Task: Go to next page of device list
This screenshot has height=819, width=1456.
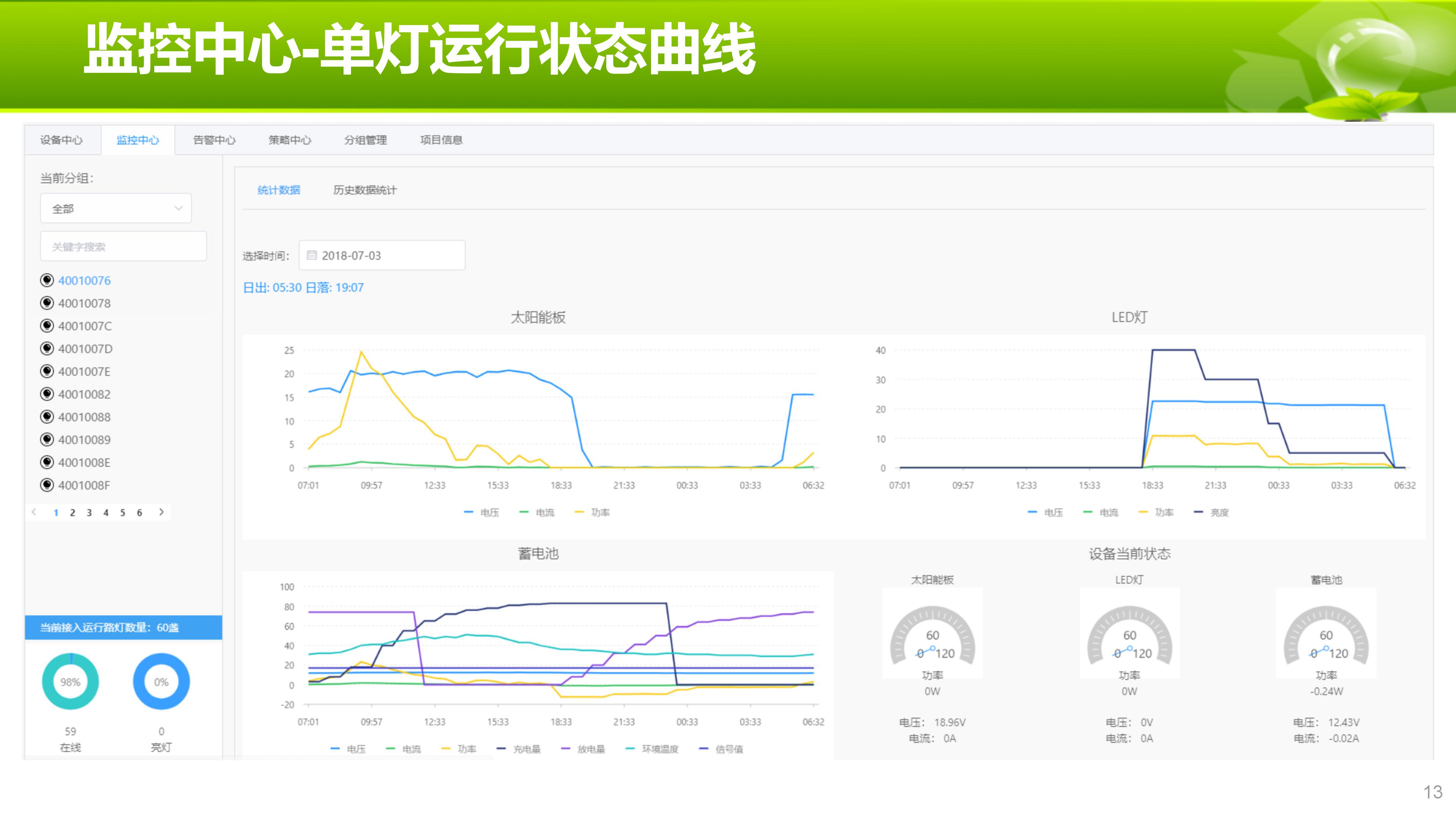Action: point(162,512)
